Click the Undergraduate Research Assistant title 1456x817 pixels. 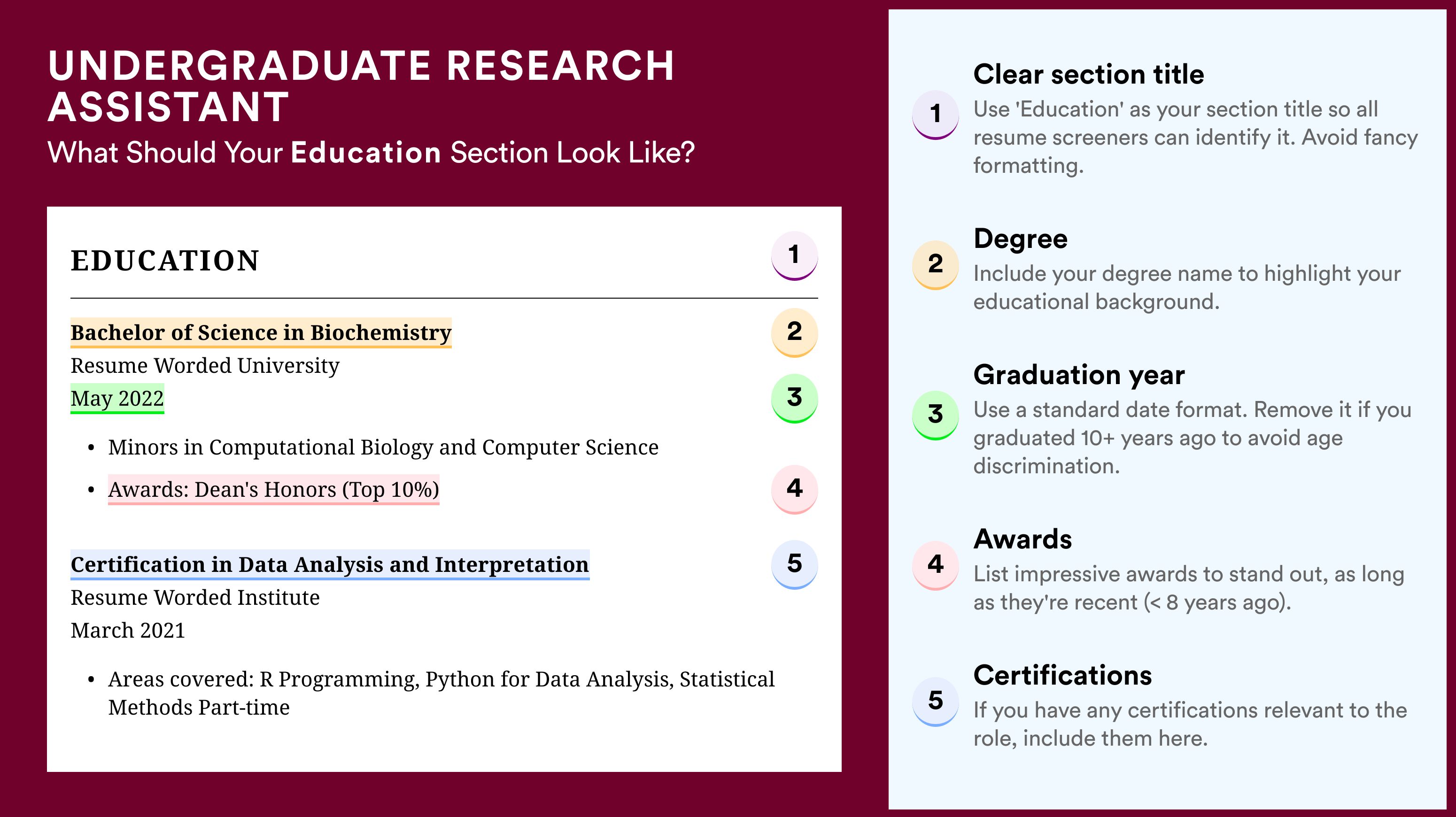coord(361,86)
